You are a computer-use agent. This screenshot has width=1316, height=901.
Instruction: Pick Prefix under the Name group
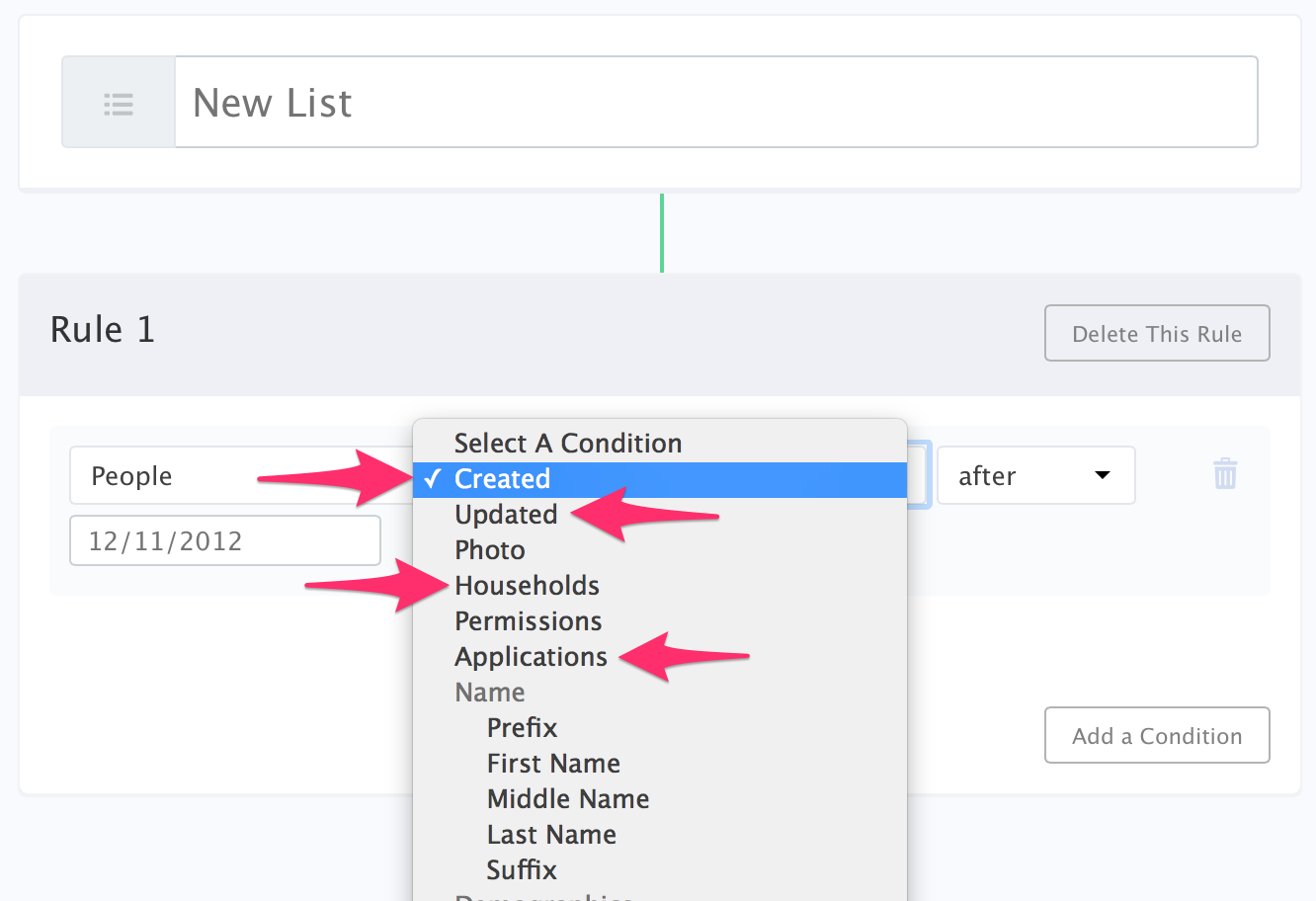click(522, 728)
